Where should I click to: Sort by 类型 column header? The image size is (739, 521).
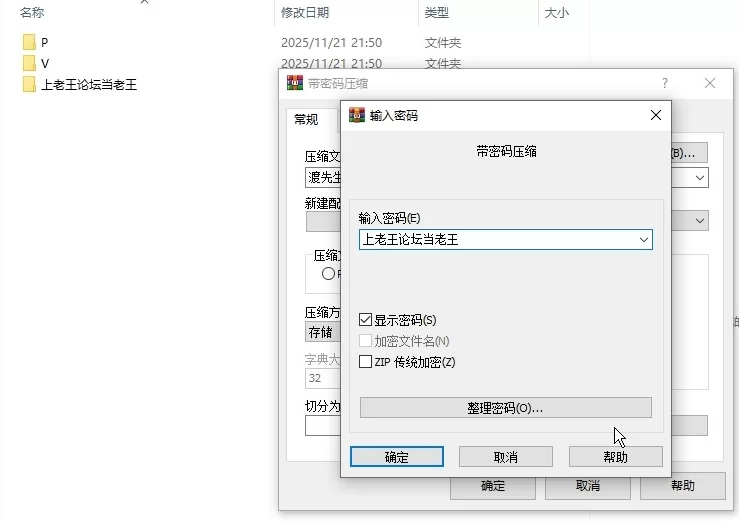click(x=436, y=12)
